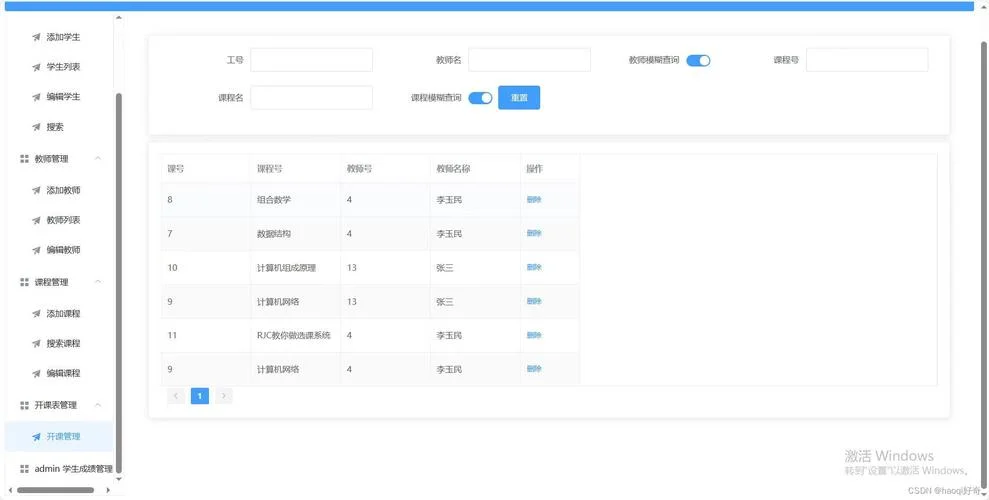Image resolution: width=989 pixels, height=500 pixels.
Task: Delete the 计算机组成原理 course row
Action: 534,267
